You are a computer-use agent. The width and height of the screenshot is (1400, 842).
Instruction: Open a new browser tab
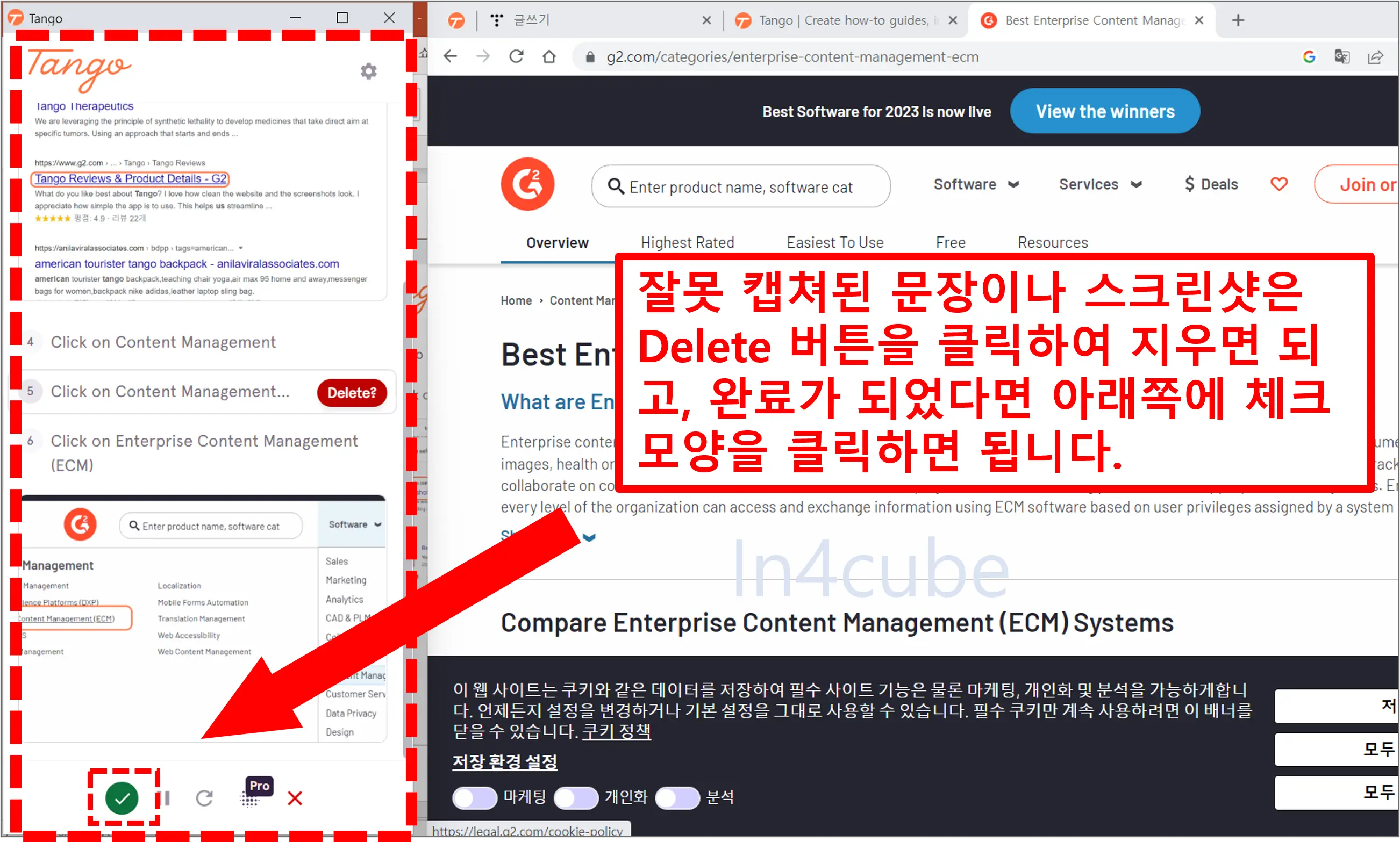pyautogui.click(x=1238, y=20)
